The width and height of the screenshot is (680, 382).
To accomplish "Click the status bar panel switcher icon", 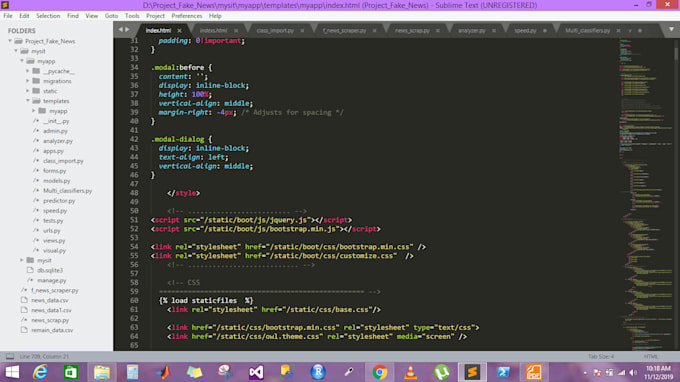I will click(x=10, y=356).
